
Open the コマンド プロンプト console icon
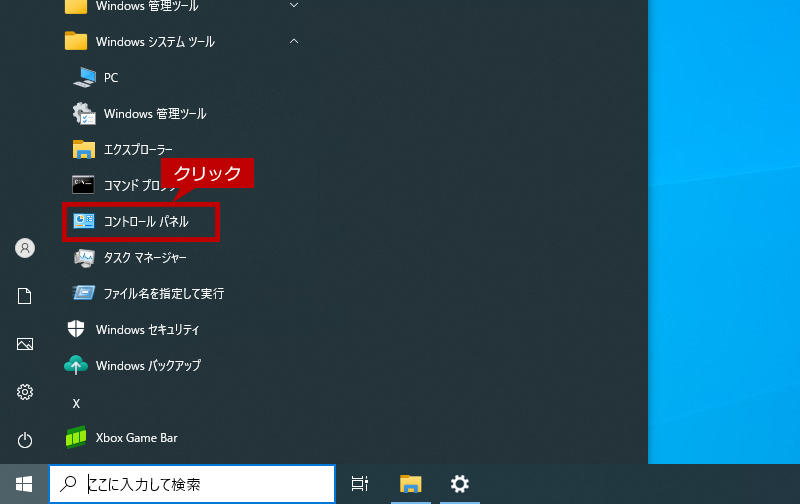83,185
